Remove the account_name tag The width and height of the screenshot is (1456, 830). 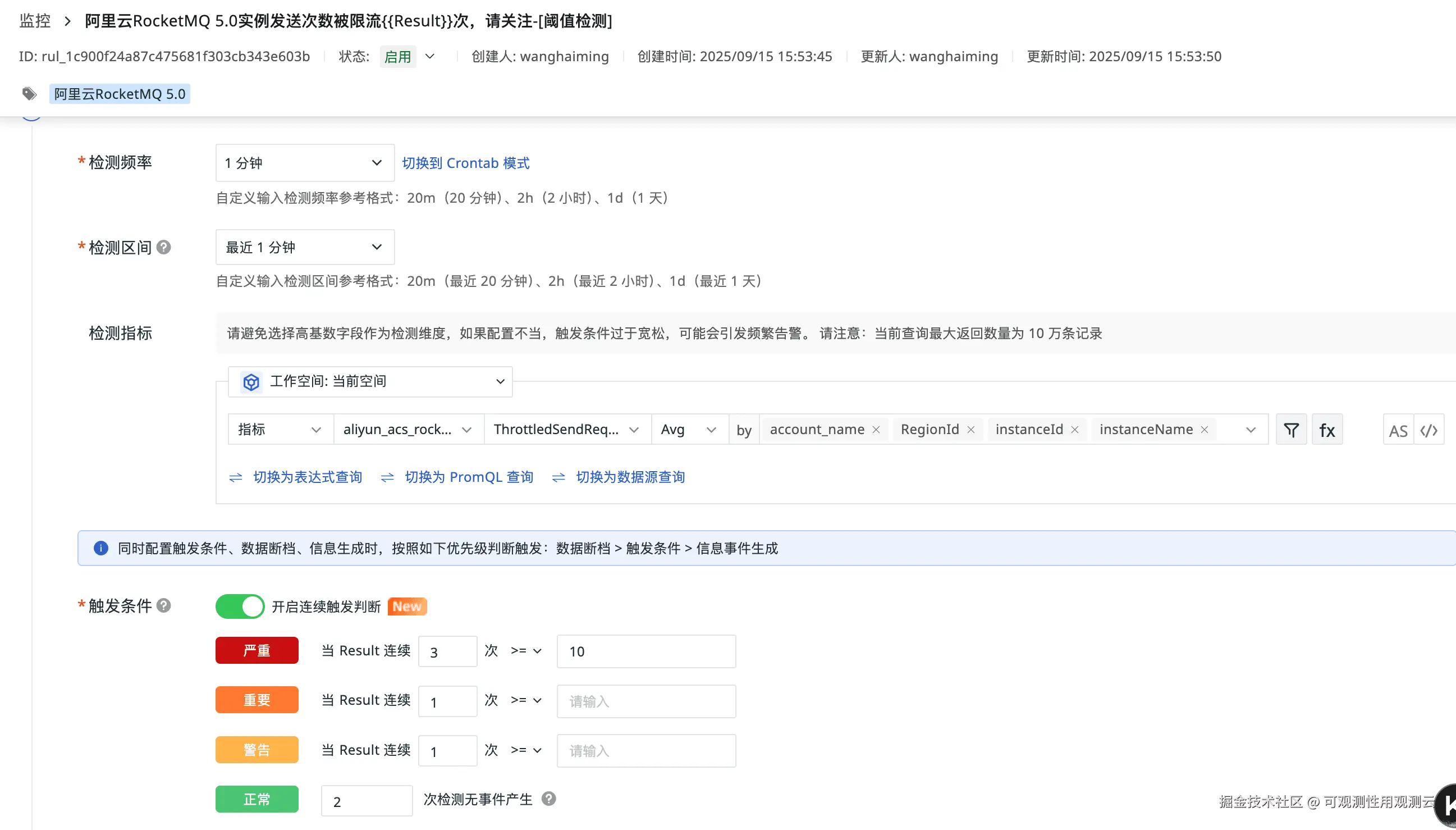pos(876,430)
